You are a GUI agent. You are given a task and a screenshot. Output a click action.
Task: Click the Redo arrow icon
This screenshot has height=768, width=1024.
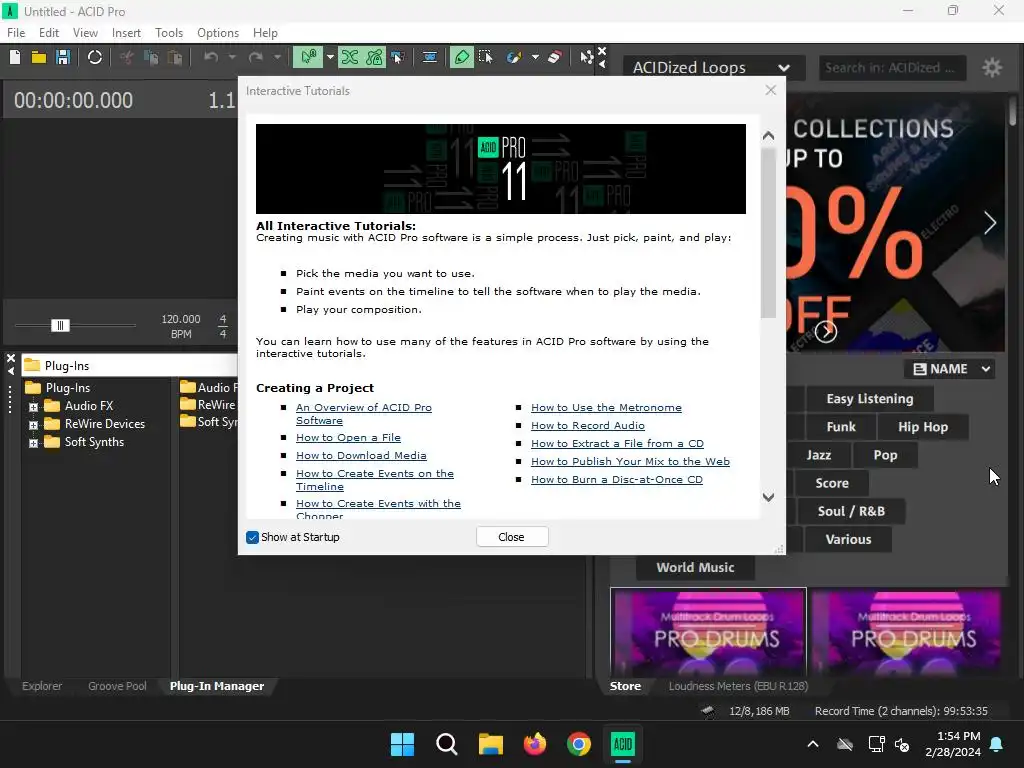click(x=256, y=57)
